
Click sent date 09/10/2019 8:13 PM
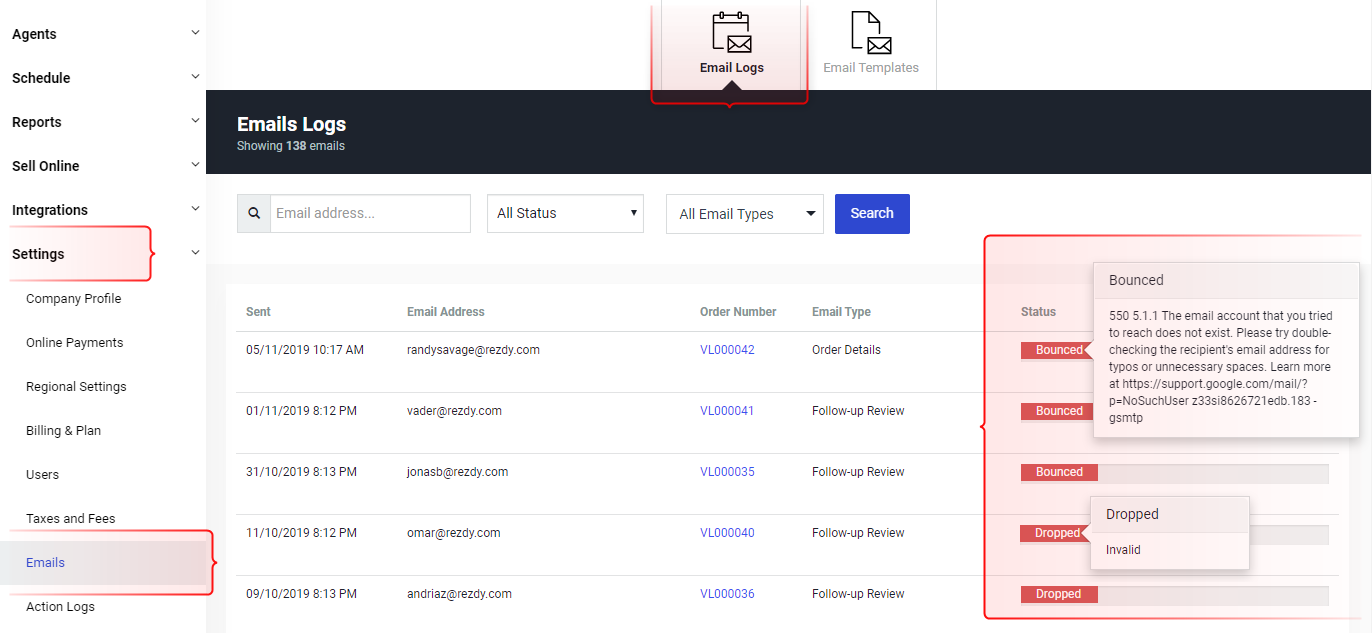(x=301, y=594)
